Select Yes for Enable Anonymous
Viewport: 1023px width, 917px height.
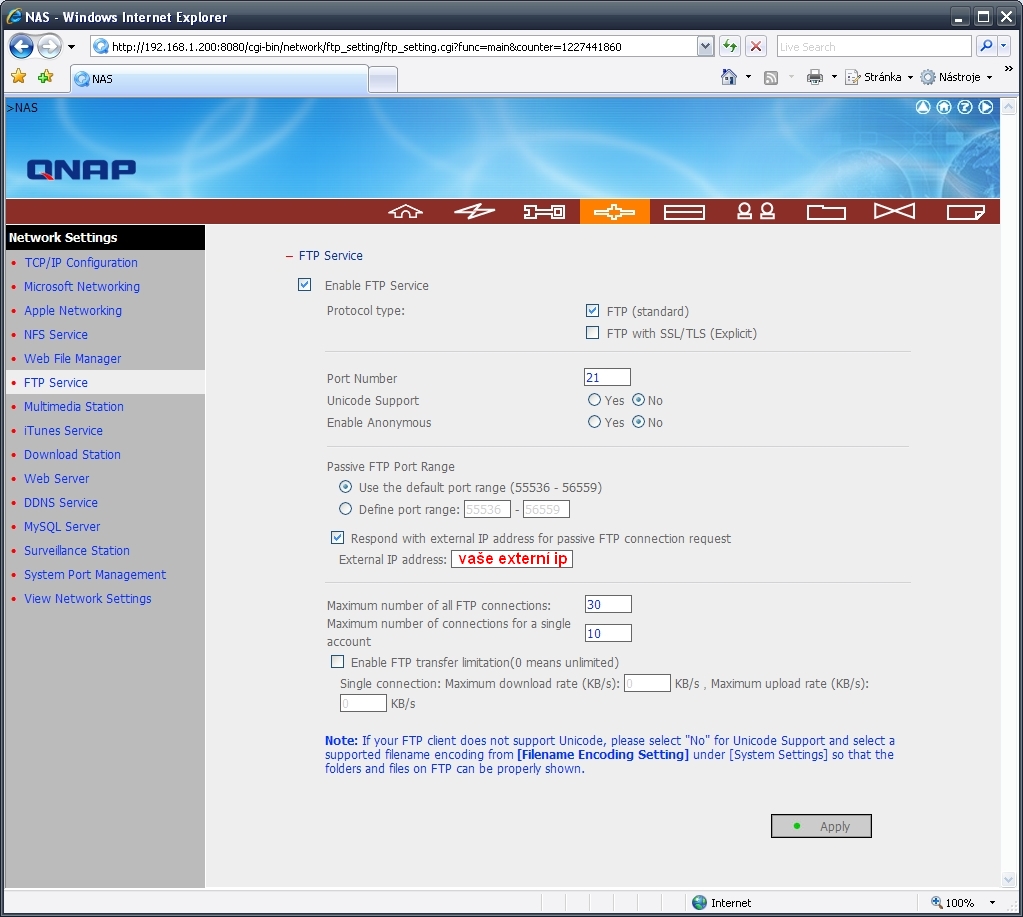(x=594, y=421)
